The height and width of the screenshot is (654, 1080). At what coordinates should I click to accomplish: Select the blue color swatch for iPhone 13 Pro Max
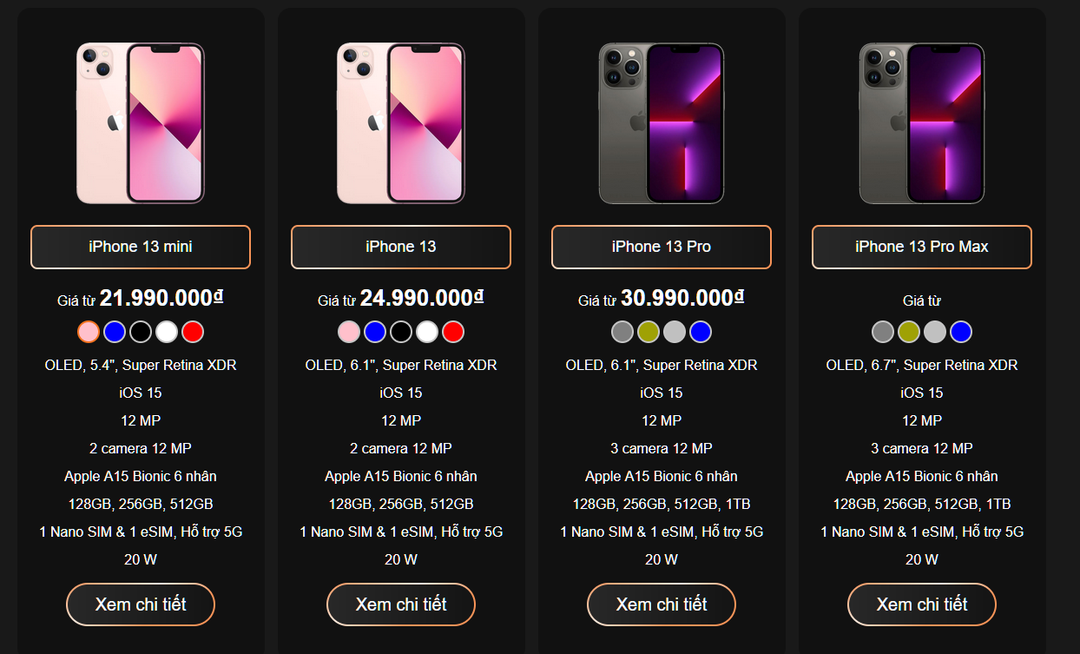[961, 331]
